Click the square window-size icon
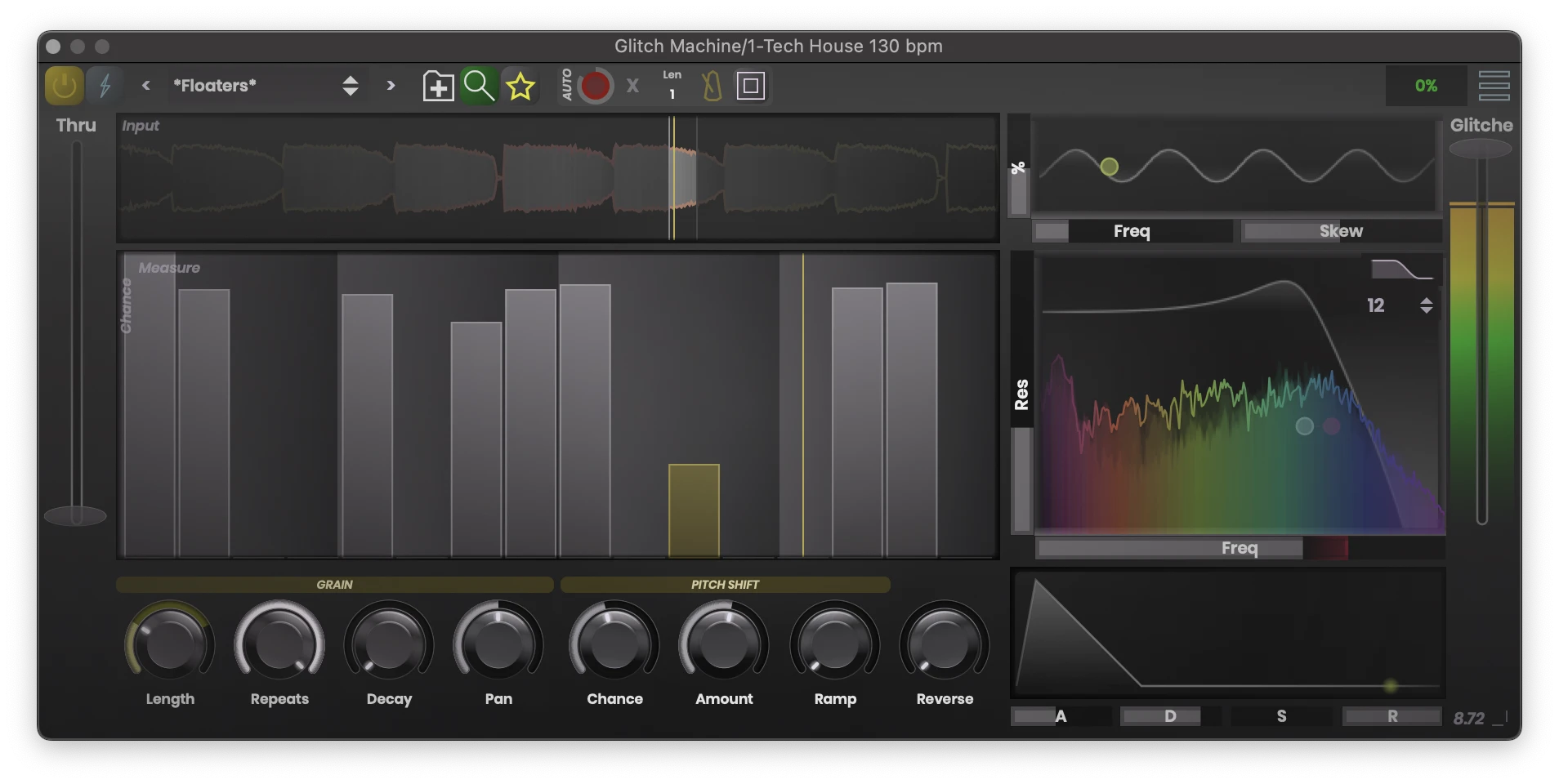 click(750, 86)
